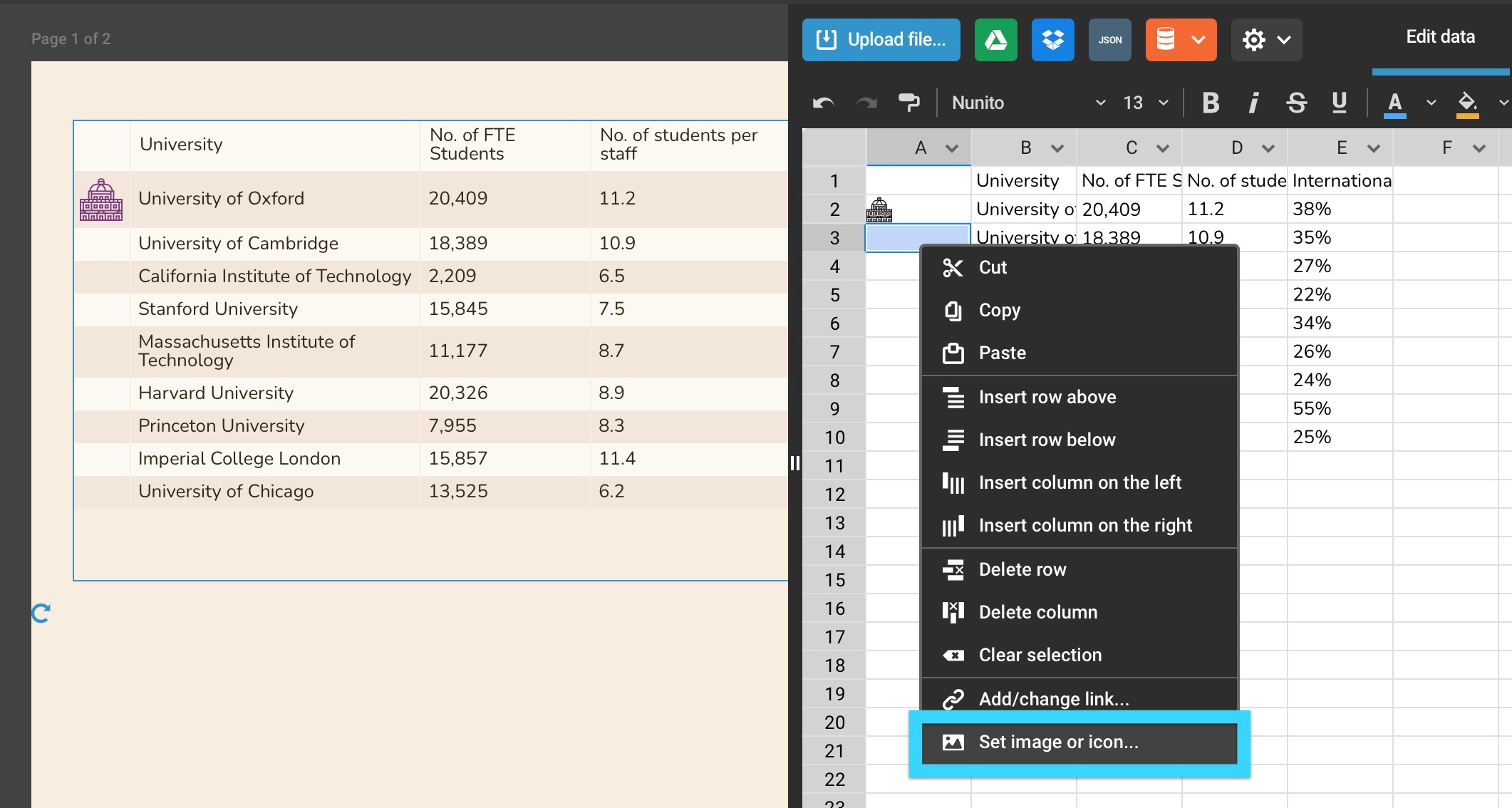Click the refresh icon below the table
1512x808 pixels.
[x=41, y=613]
